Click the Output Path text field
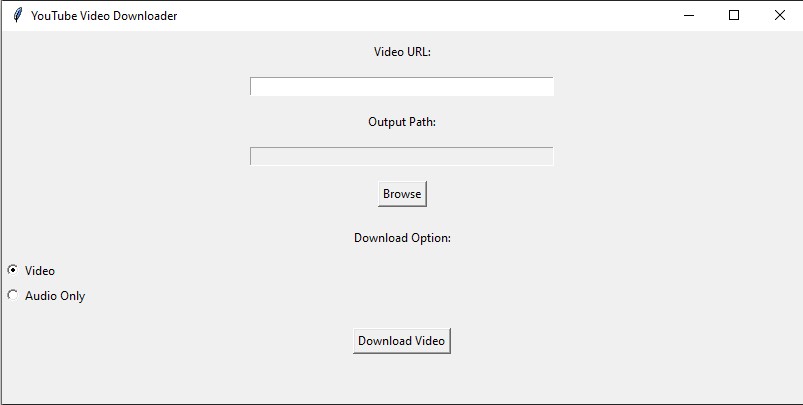 tap(401, 156)
